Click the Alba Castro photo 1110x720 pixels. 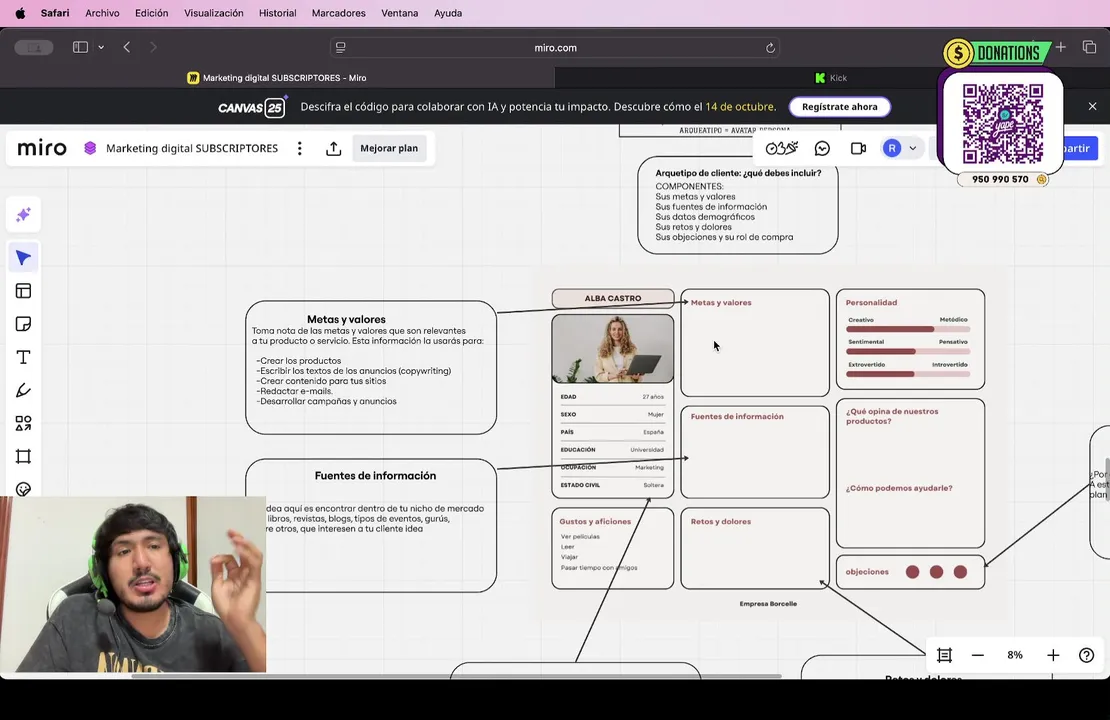click(x=612, y=348)
